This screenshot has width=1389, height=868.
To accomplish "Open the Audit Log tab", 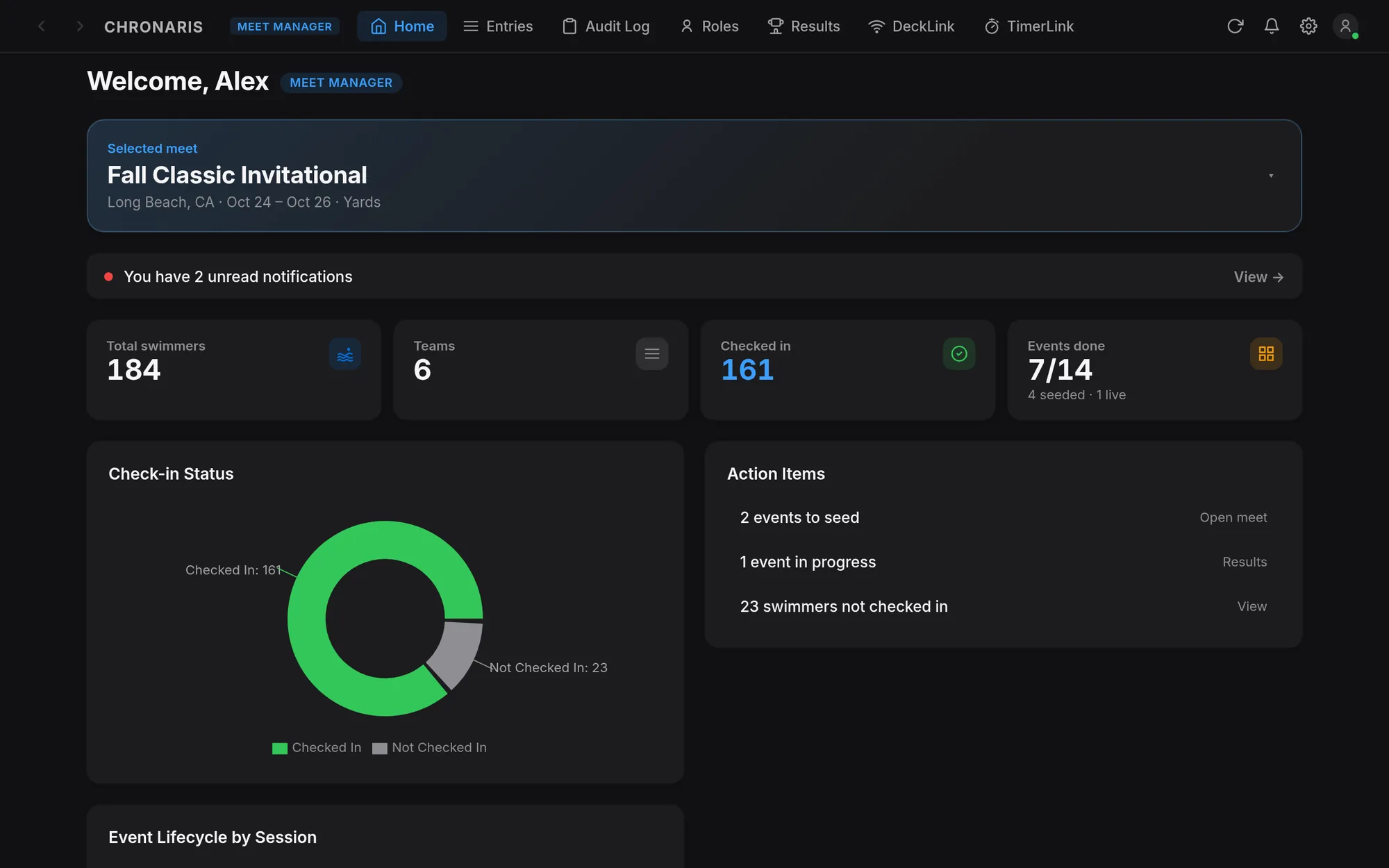I will 606,26.
